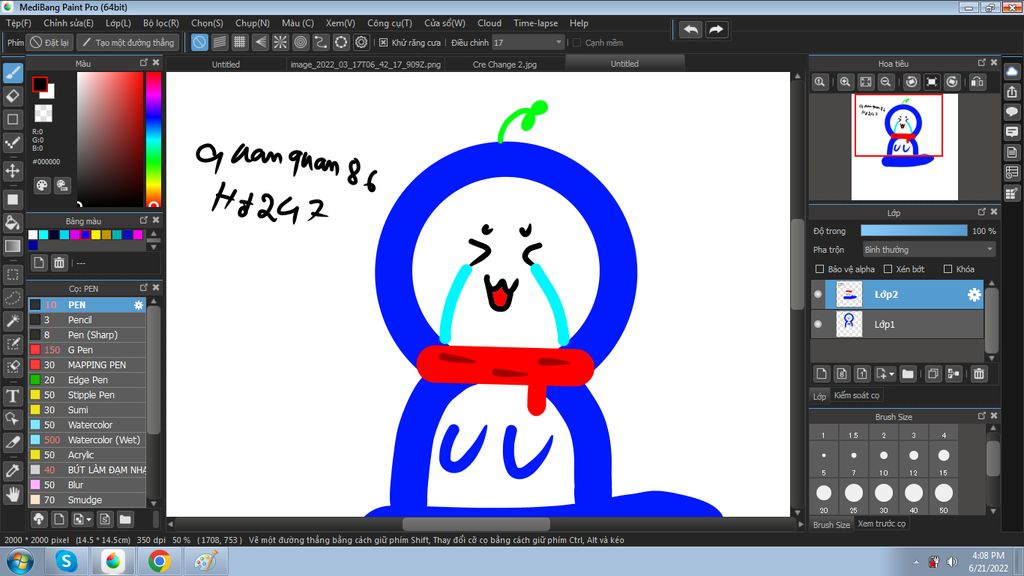Image resolution: width=1024 pixels, height=576 pixels.
Task: Select the Move tool
Action: pos(12,171)
